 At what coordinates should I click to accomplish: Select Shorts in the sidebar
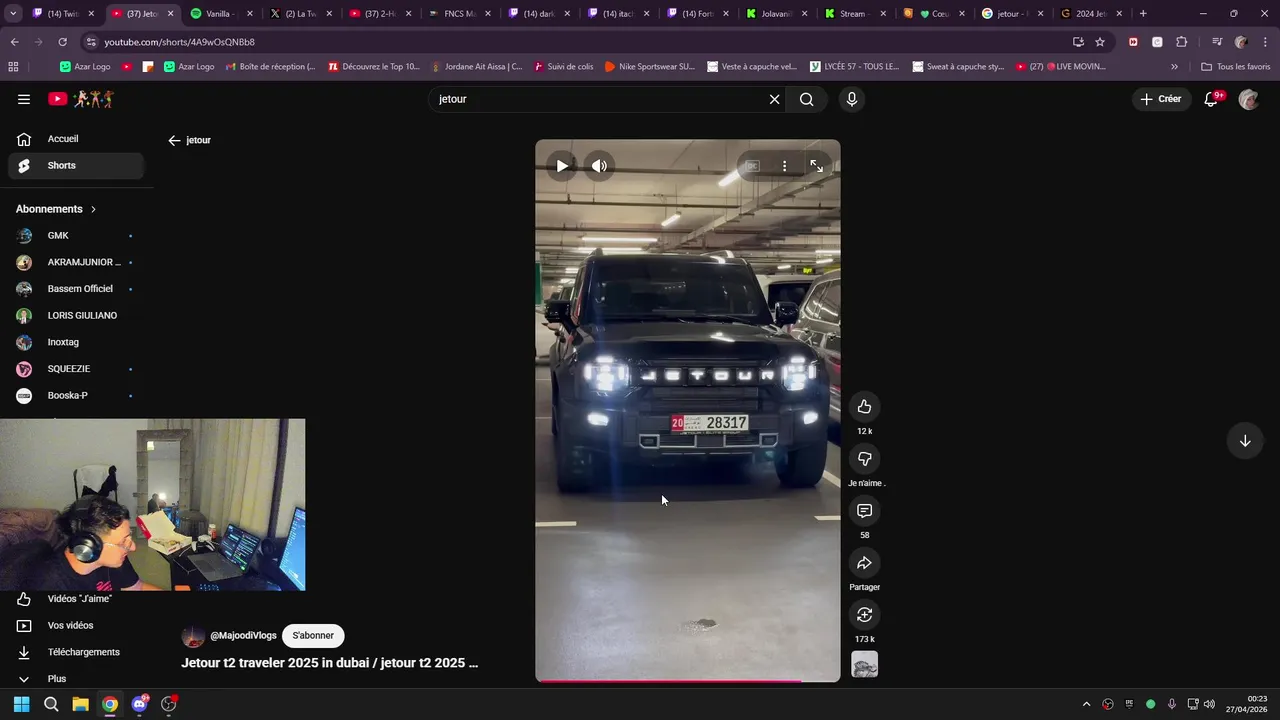coord(77,165)
